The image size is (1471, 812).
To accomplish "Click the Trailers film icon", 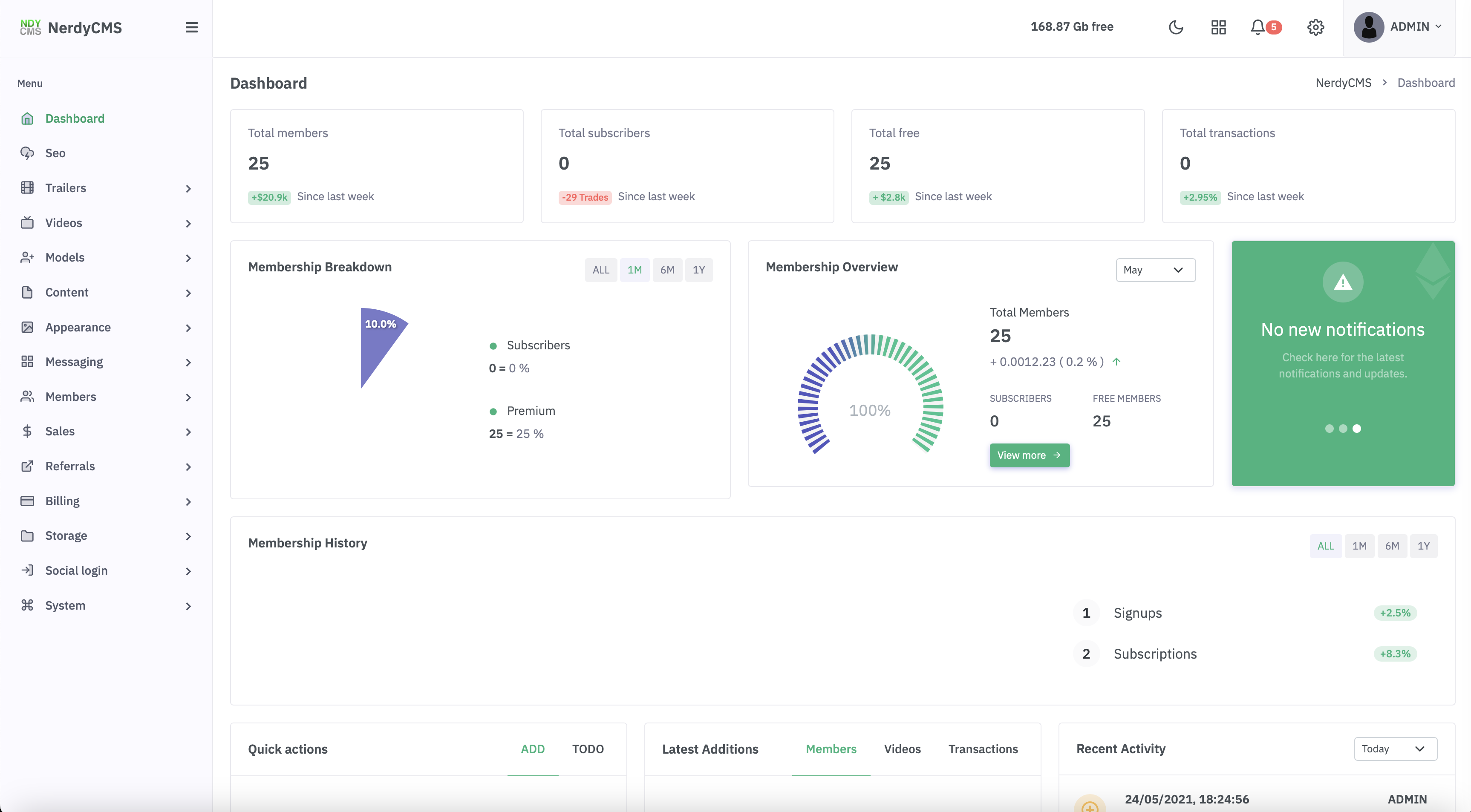I will click(27, 188).
